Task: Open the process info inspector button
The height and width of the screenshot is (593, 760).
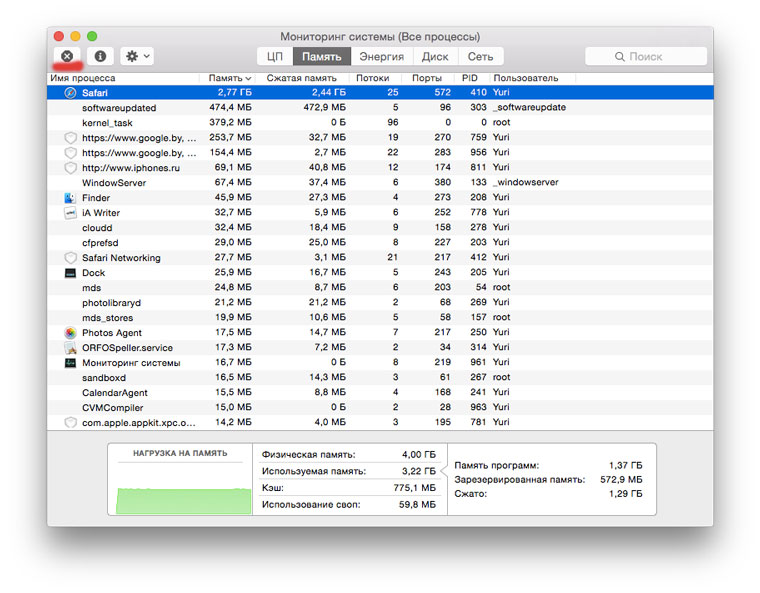Action: point(100,57)
